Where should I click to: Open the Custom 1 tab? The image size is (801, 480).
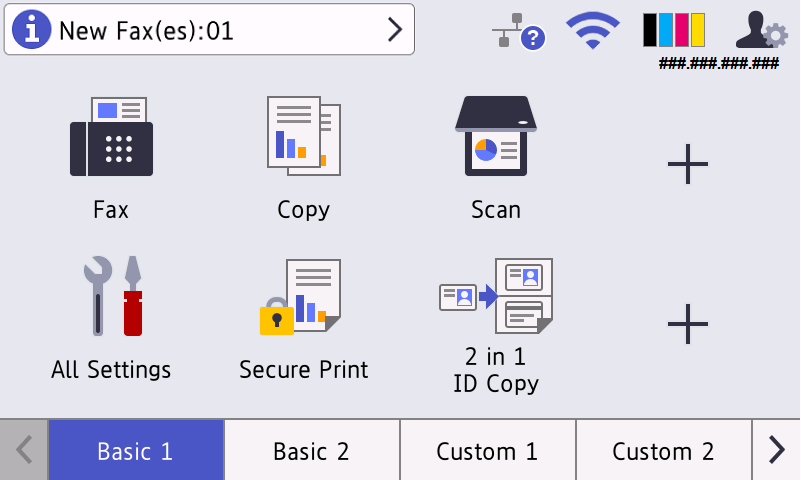(x=488, y=451)
